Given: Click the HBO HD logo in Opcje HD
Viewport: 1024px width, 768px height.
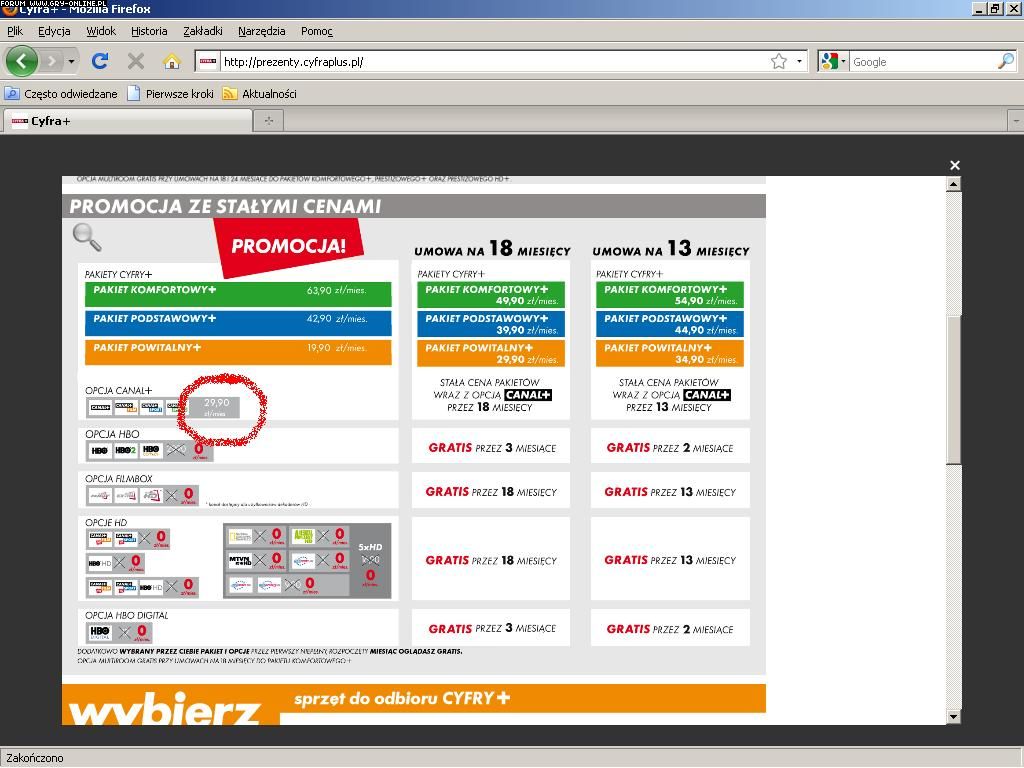Looking at the screenshot, I should click(100, 562).
